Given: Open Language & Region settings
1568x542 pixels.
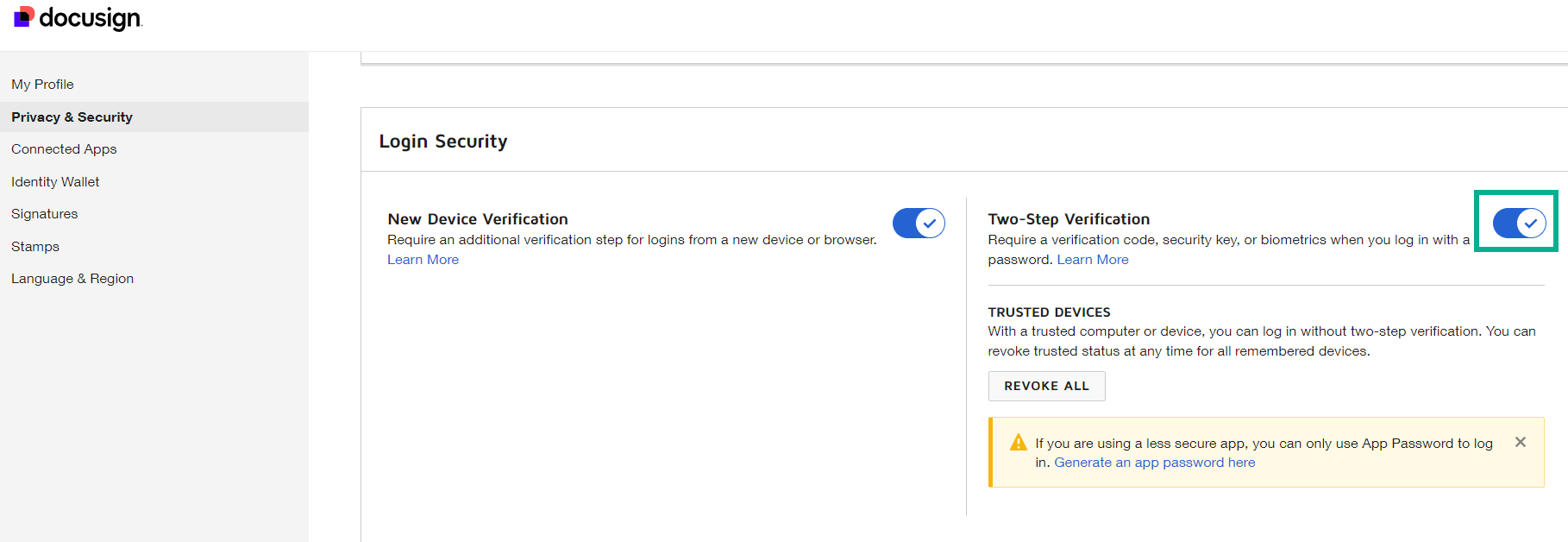Looking at the screenshot, I should point(72,279).
